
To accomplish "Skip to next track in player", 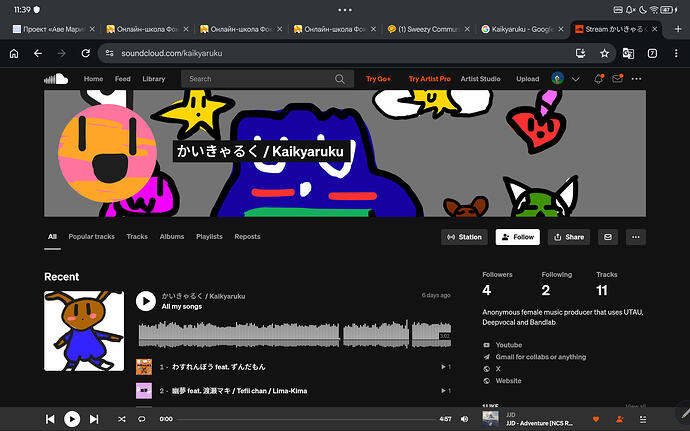I will [94, 419].
